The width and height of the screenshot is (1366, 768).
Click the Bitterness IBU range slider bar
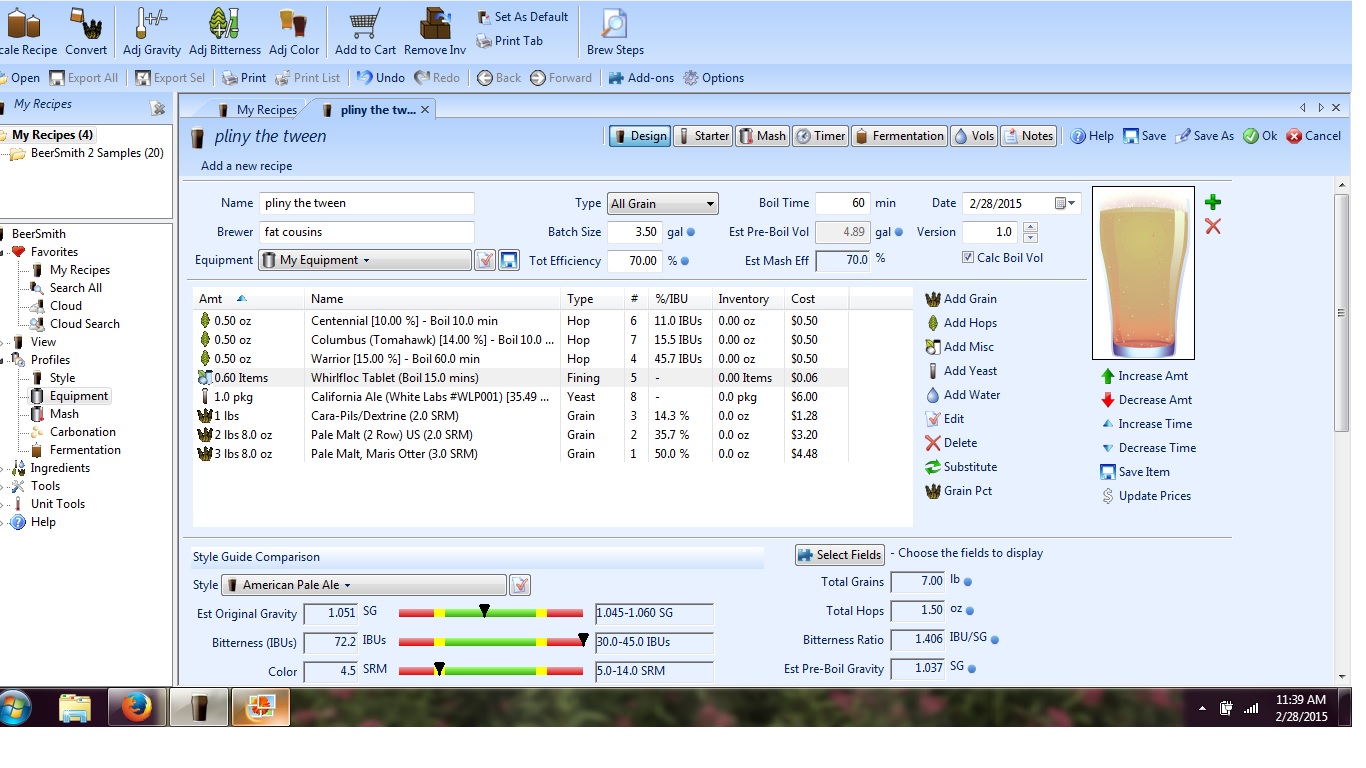491,642
